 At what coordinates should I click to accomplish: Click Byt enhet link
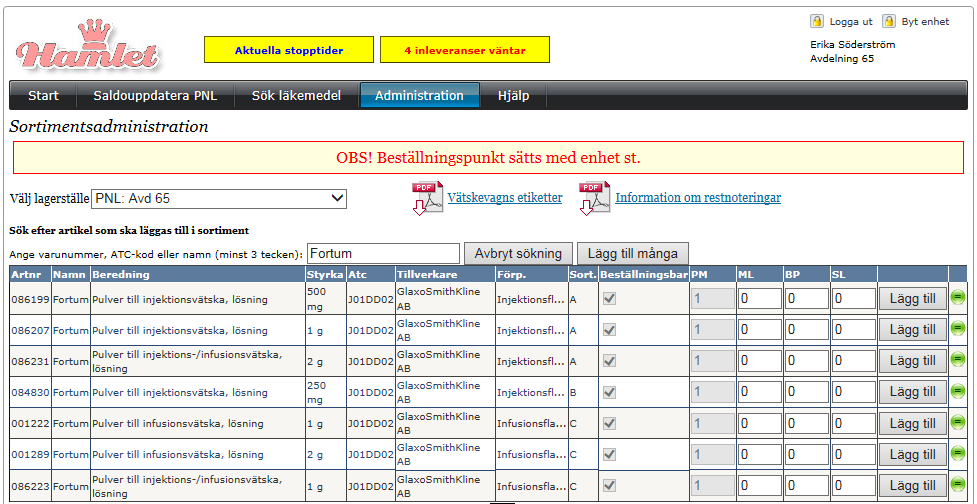click(x=925, y=21)
